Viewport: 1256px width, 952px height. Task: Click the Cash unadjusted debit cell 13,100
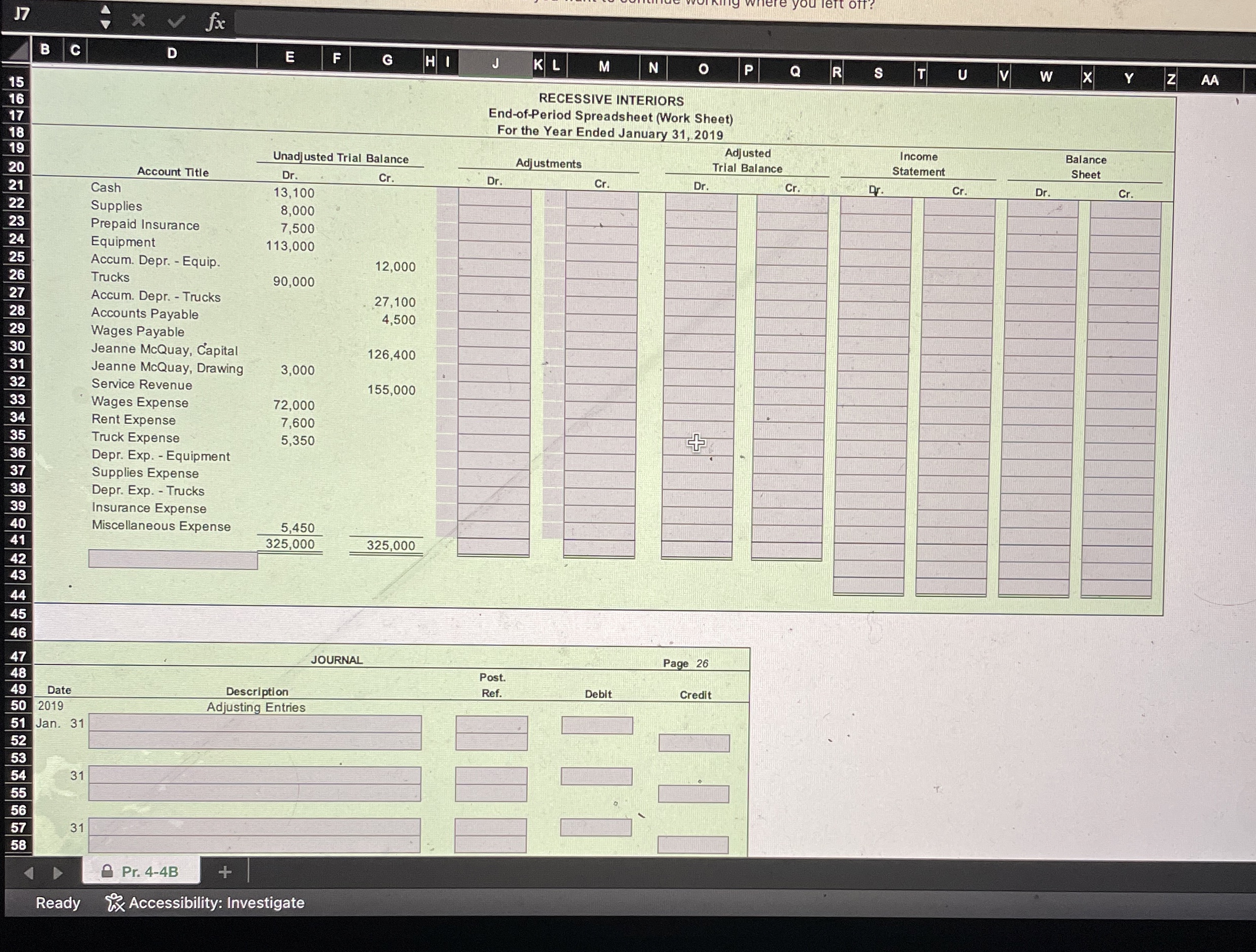pyautogui.click(x=293, y=193)
